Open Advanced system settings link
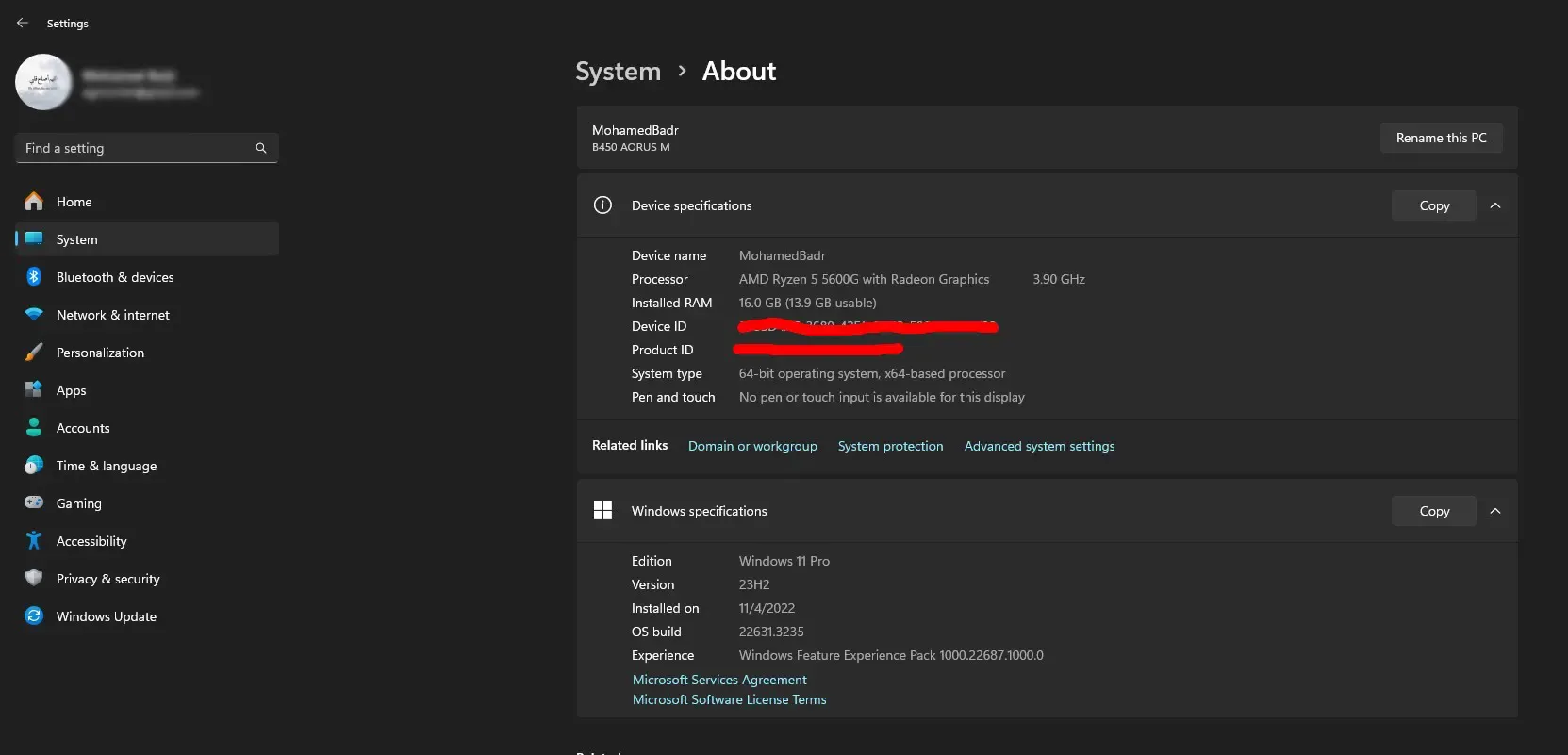 point(1039,446)
